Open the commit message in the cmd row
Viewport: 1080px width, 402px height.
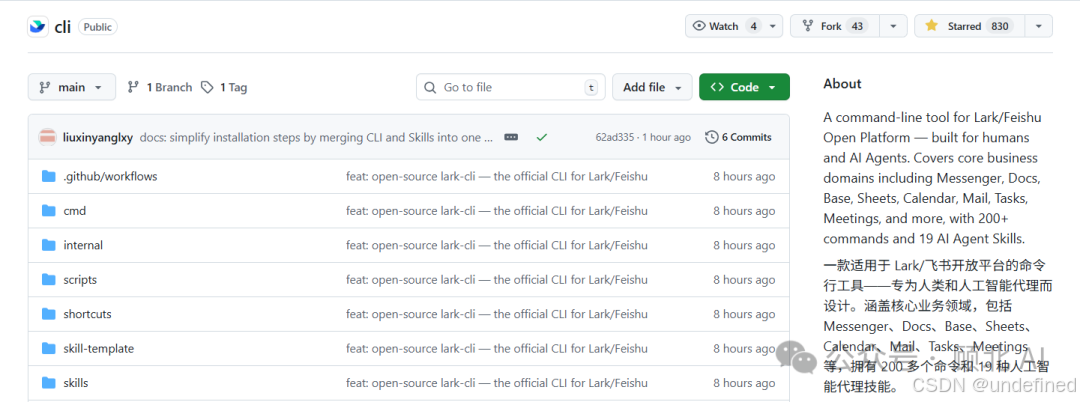[497, 211]
